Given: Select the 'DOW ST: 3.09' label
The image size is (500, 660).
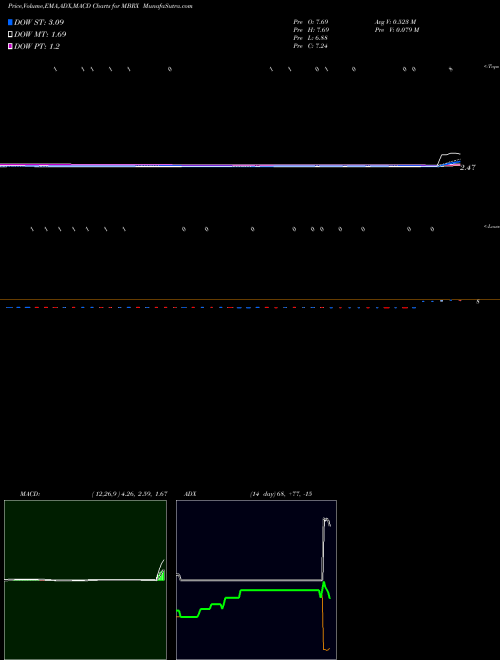Looking at the screenshot, I should point(39,22).
